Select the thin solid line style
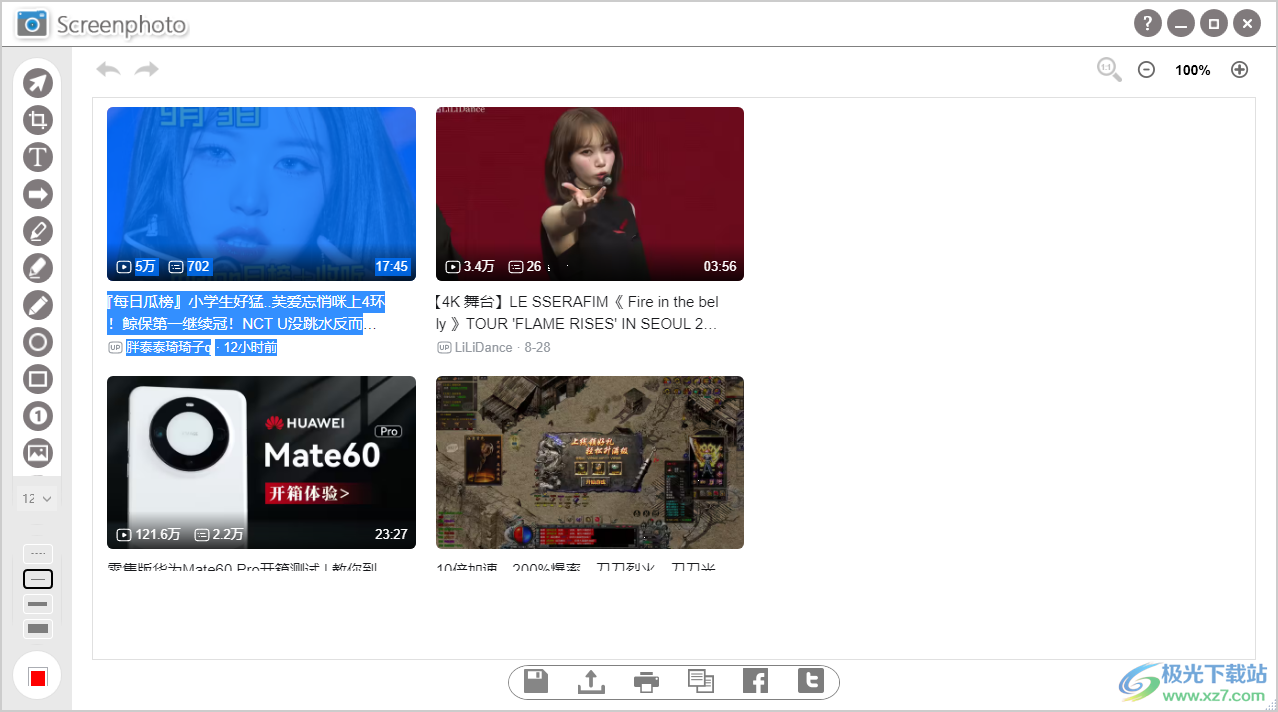1278x712 pixels. [38, 579]
